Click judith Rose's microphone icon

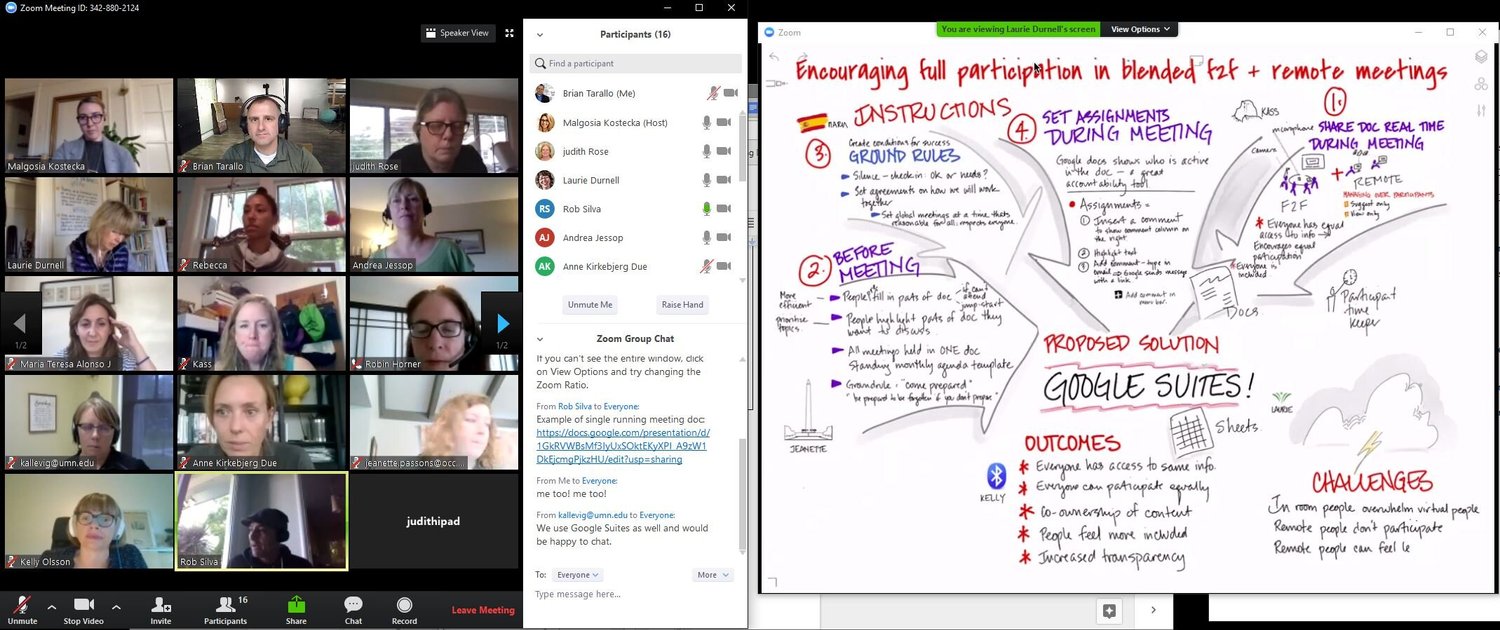click(707, 151)
